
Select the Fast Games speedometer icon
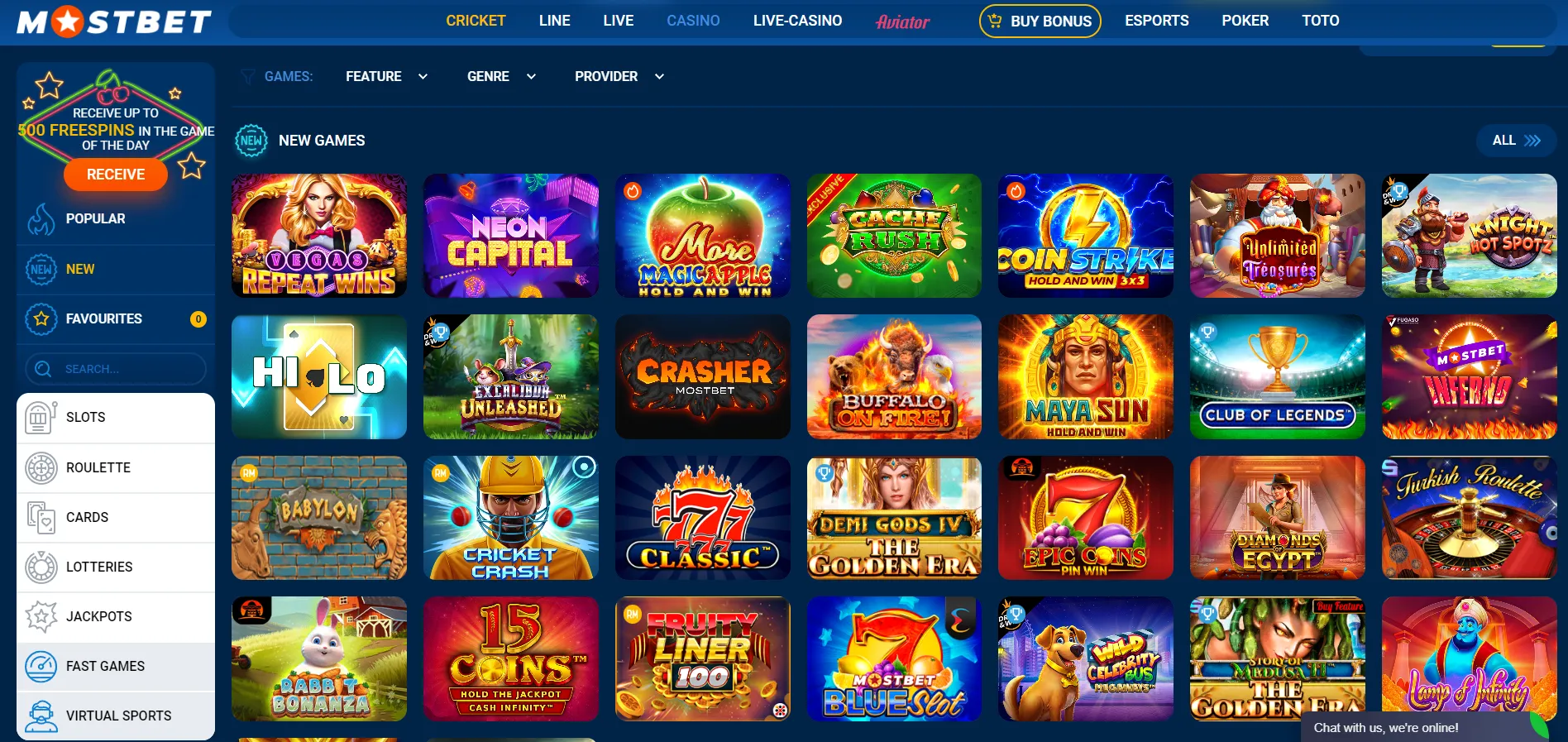[x=41, y=666]
